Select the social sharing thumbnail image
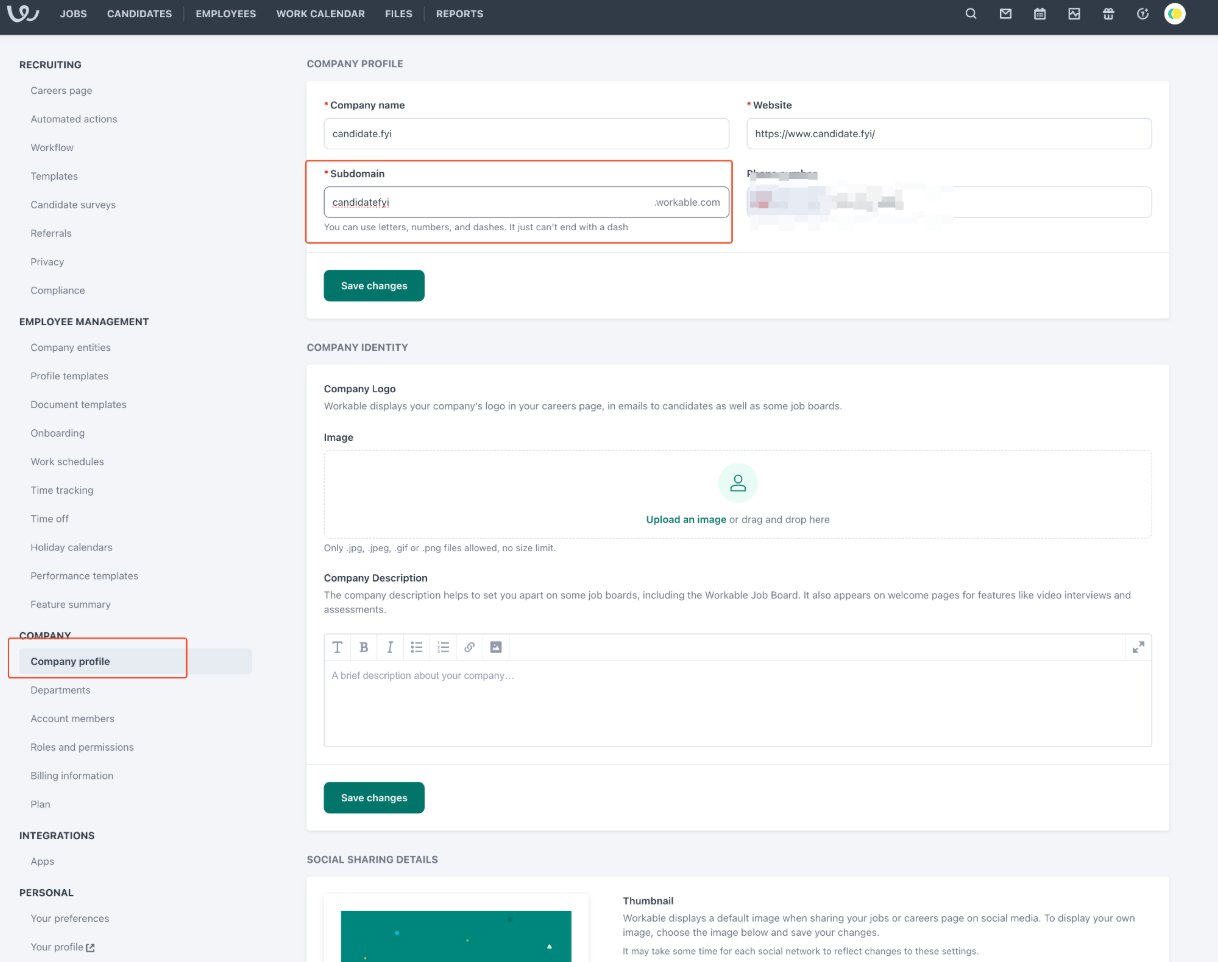Screen dimensions: 1218x962 [456, 936]
